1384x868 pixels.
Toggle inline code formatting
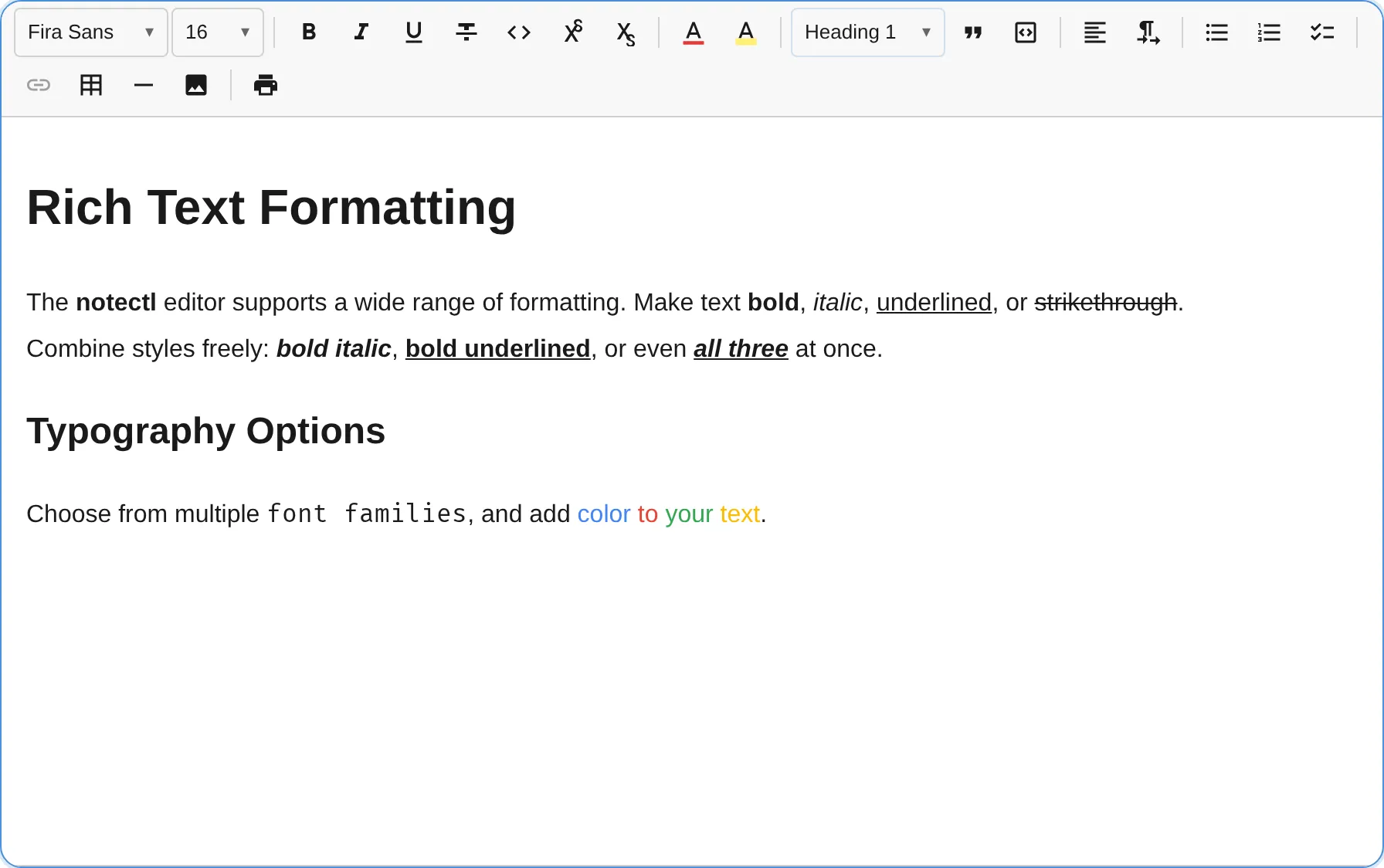point(518,32)
